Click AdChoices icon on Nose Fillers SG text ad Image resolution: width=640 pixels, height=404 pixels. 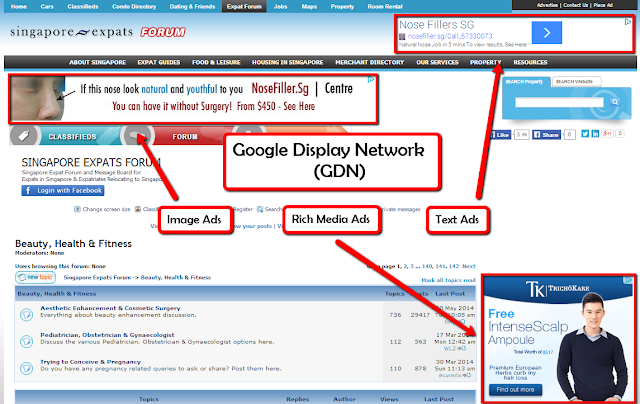(628, 22)
